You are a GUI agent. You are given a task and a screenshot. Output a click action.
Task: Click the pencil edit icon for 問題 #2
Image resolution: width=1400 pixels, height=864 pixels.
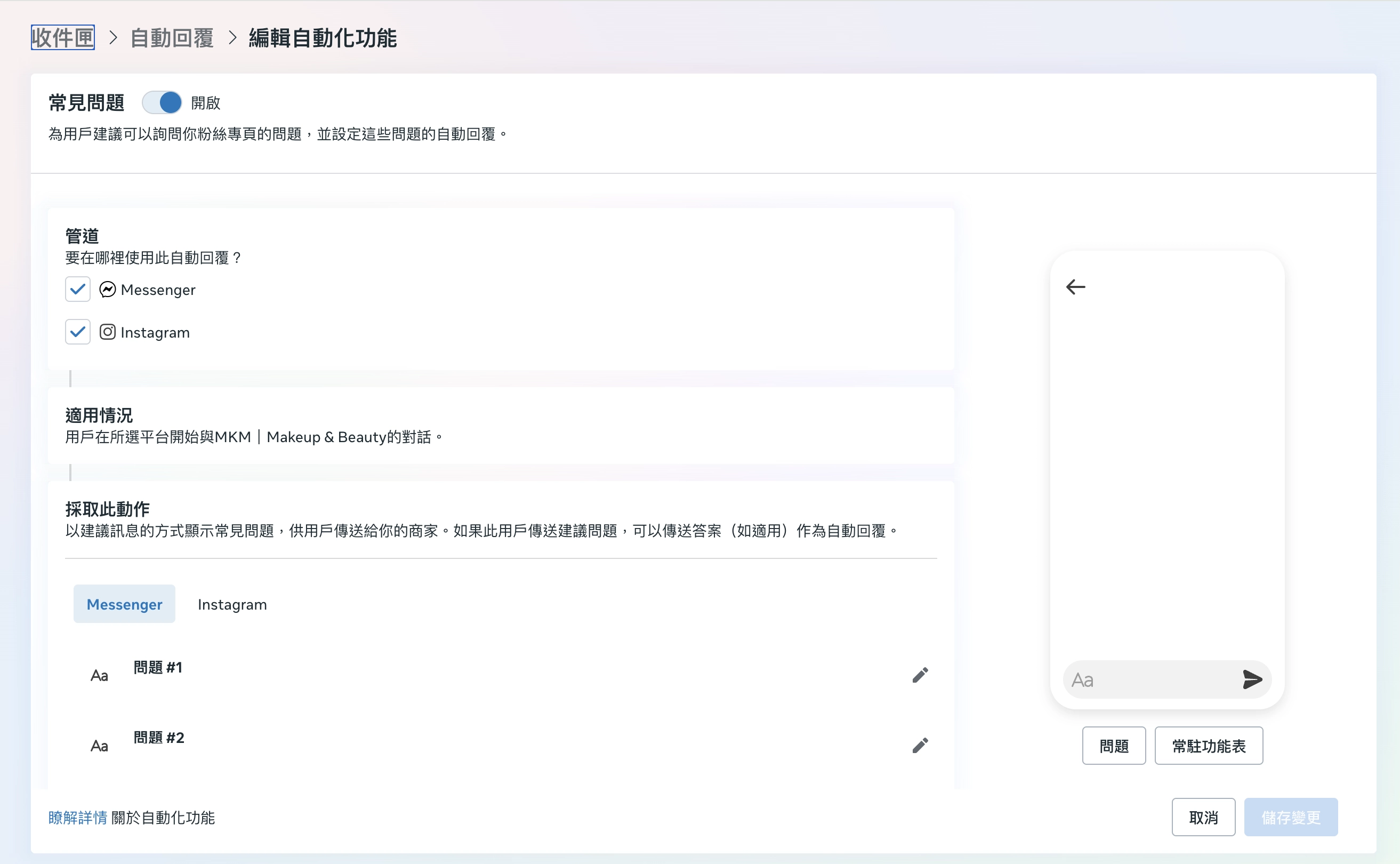tap(920, 745)
